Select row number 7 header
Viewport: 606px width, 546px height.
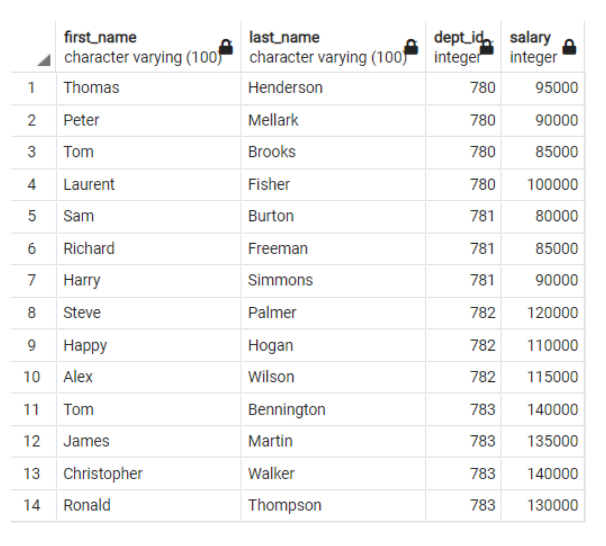pyautogui.click(x=32, y=280)
